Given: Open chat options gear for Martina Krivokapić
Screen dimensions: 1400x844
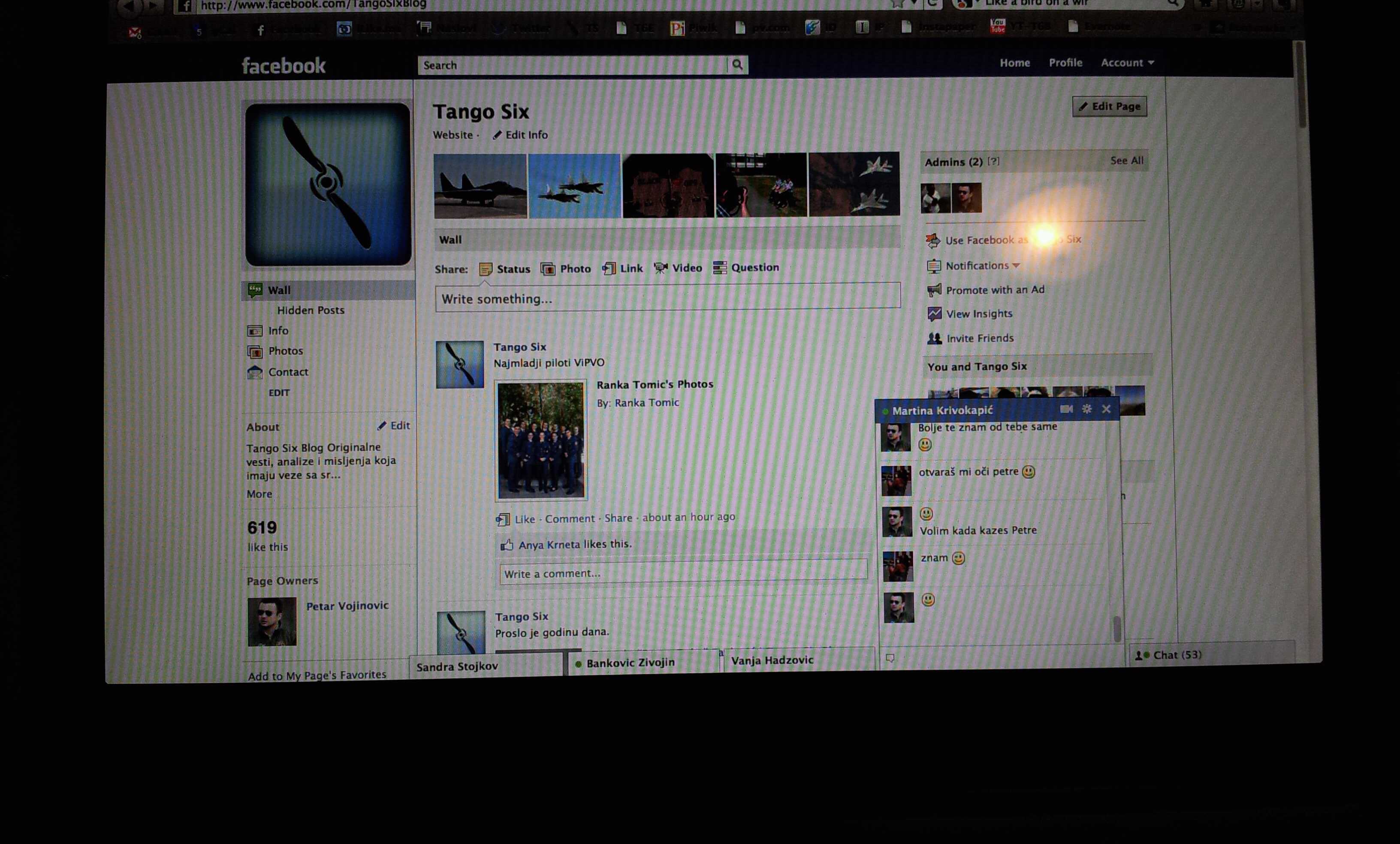Looking at the screenshot, I should [x=1086, y=409].
